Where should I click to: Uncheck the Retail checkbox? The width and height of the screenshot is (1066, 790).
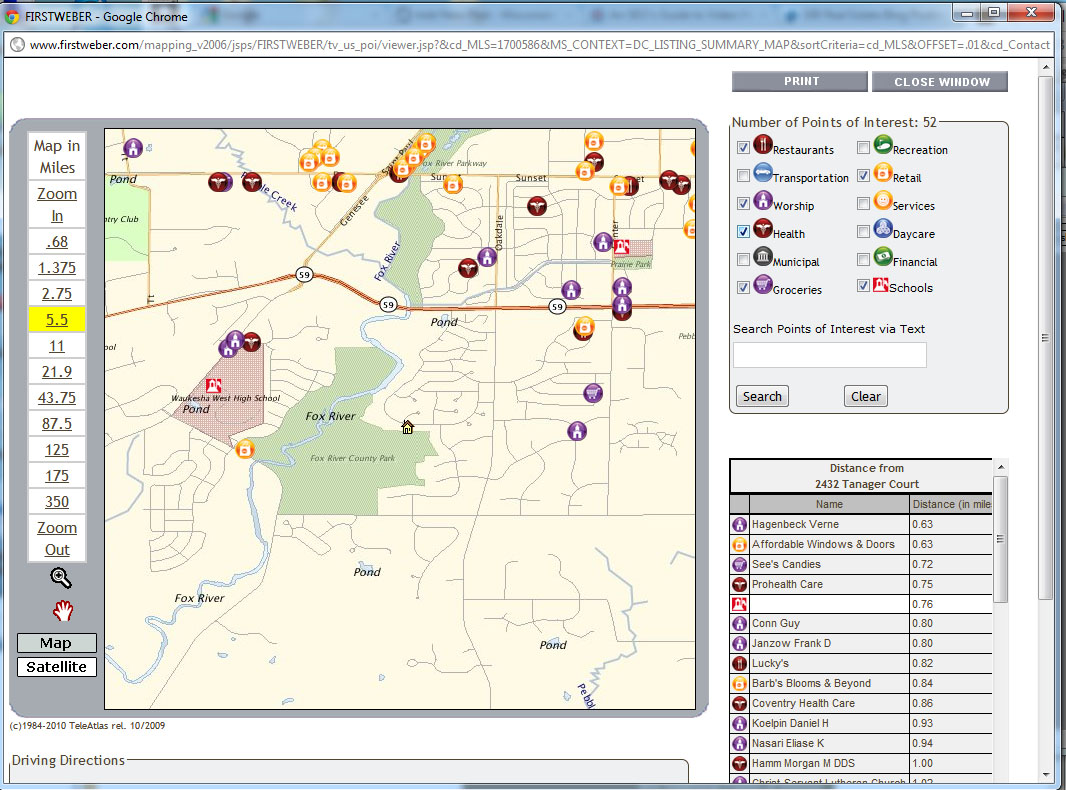(x=863, y=175)
